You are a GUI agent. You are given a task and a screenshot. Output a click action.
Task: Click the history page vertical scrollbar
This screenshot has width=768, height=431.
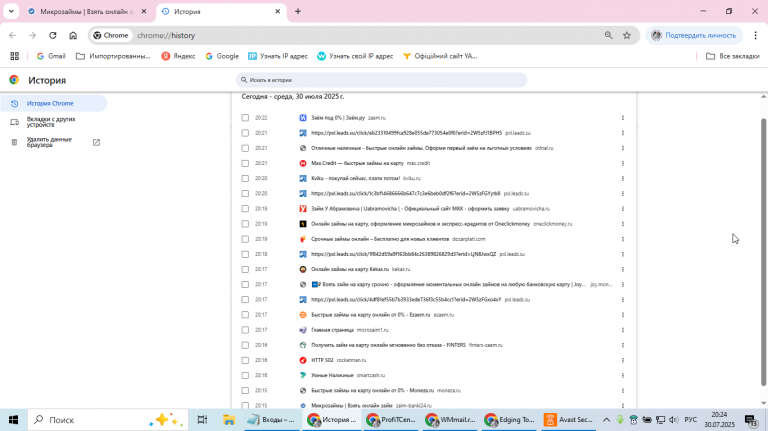[x=763, y=252]
